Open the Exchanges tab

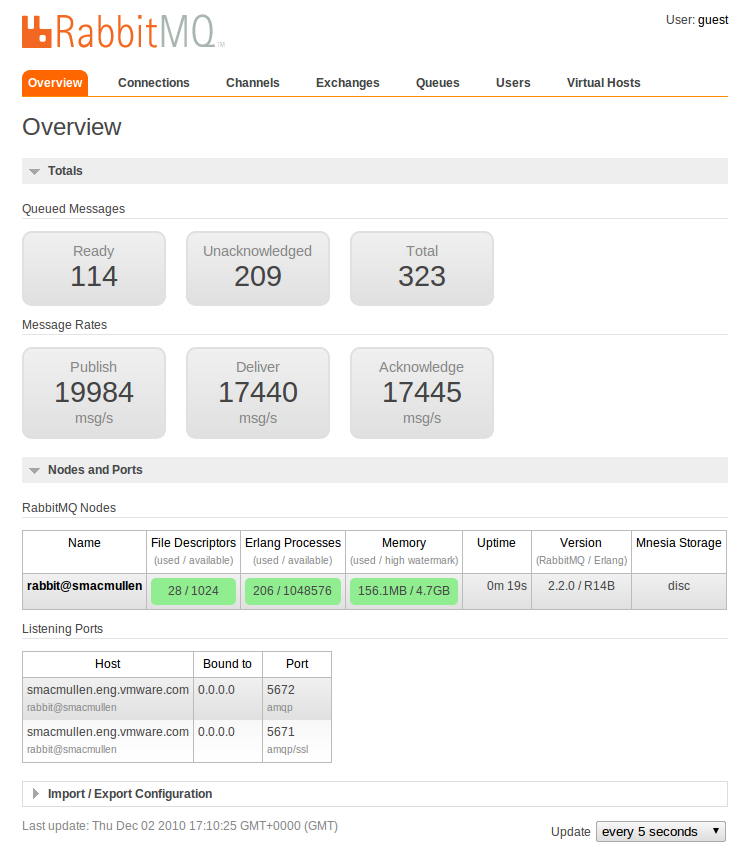pyautogui.click(x=347, y=83)
